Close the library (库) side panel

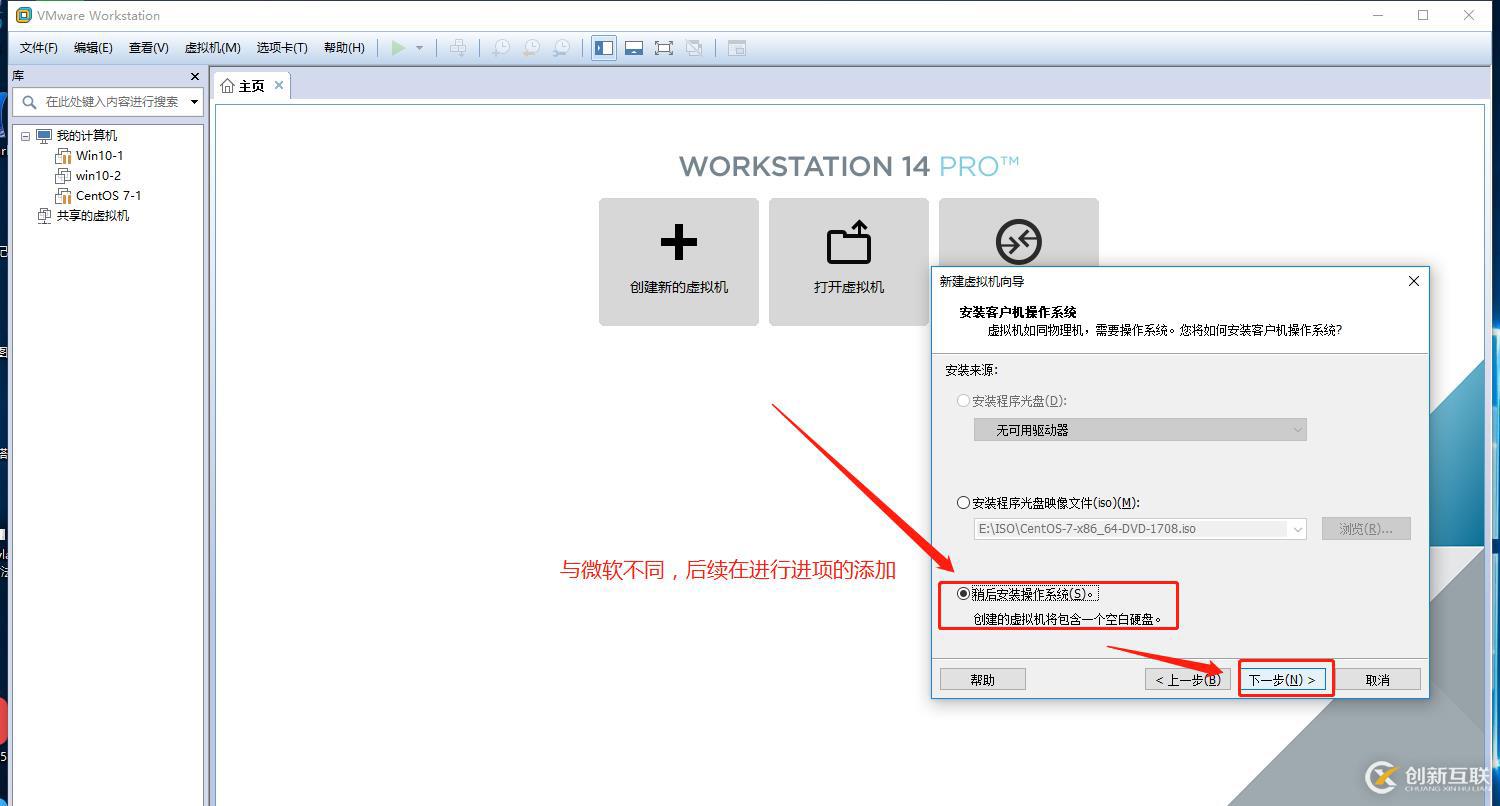pos(194,76)
